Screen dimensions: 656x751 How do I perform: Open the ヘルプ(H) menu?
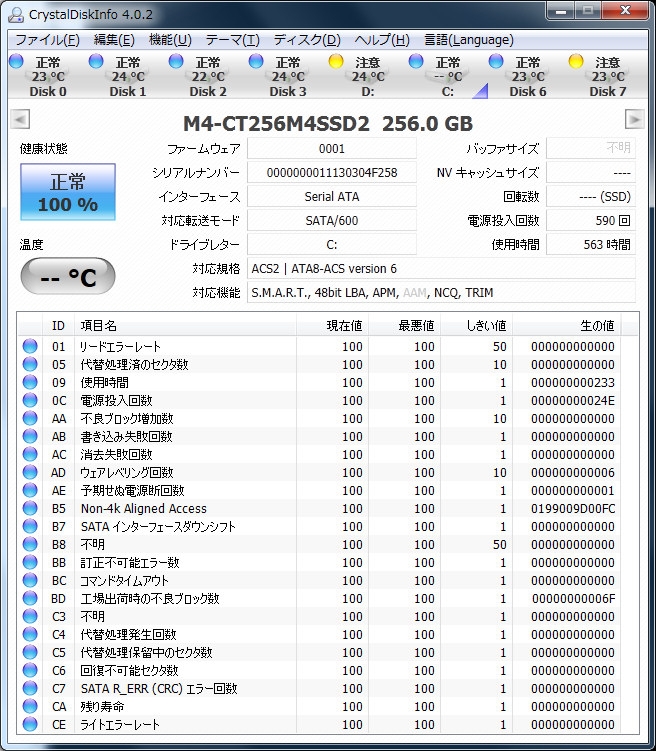[382, 40]
